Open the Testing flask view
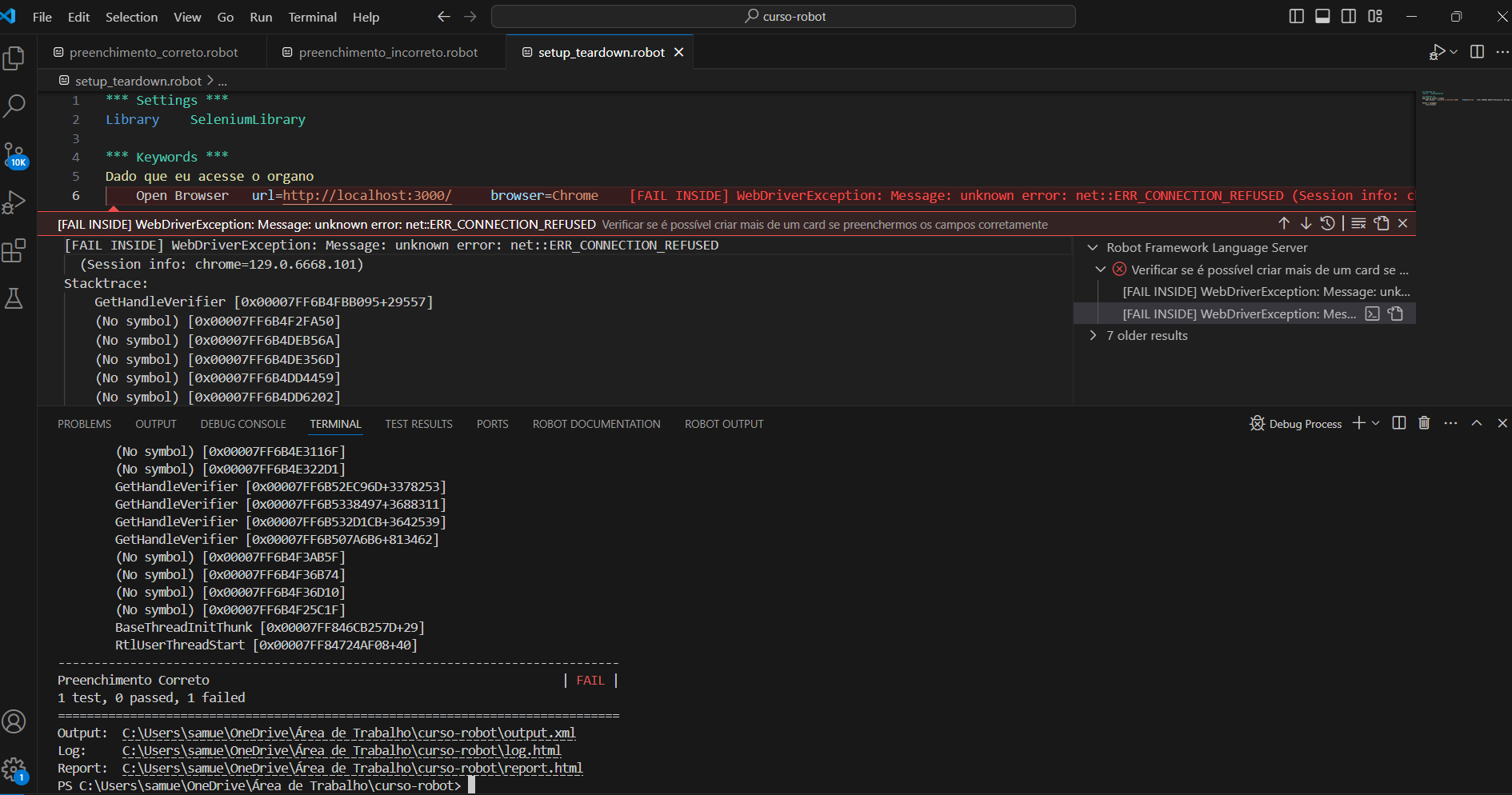The height and width of the screenshot is (795, 1512). pyautogui.click(x=14, y=298)
